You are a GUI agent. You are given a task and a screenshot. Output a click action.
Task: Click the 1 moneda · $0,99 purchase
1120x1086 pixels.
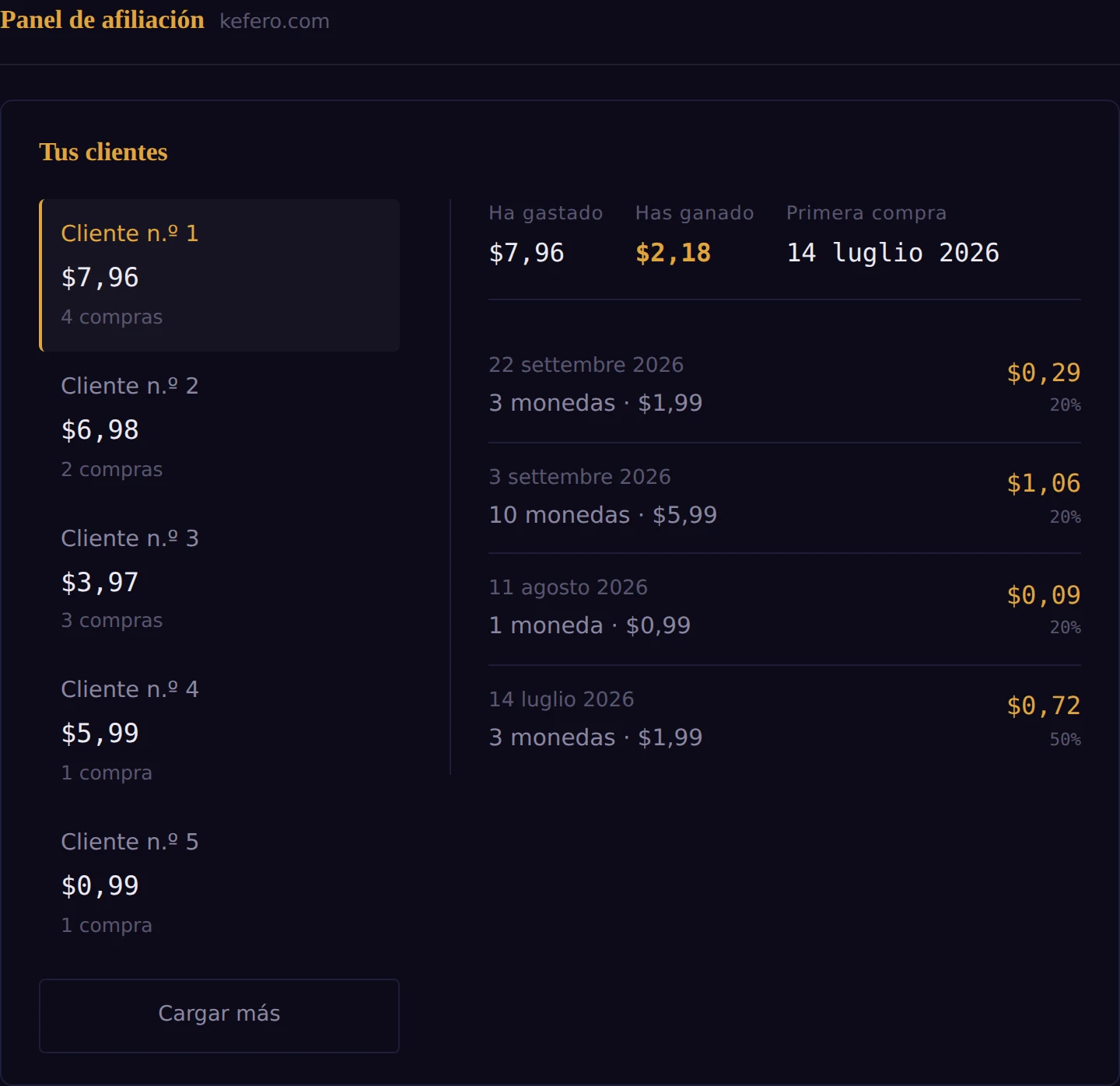590,625
